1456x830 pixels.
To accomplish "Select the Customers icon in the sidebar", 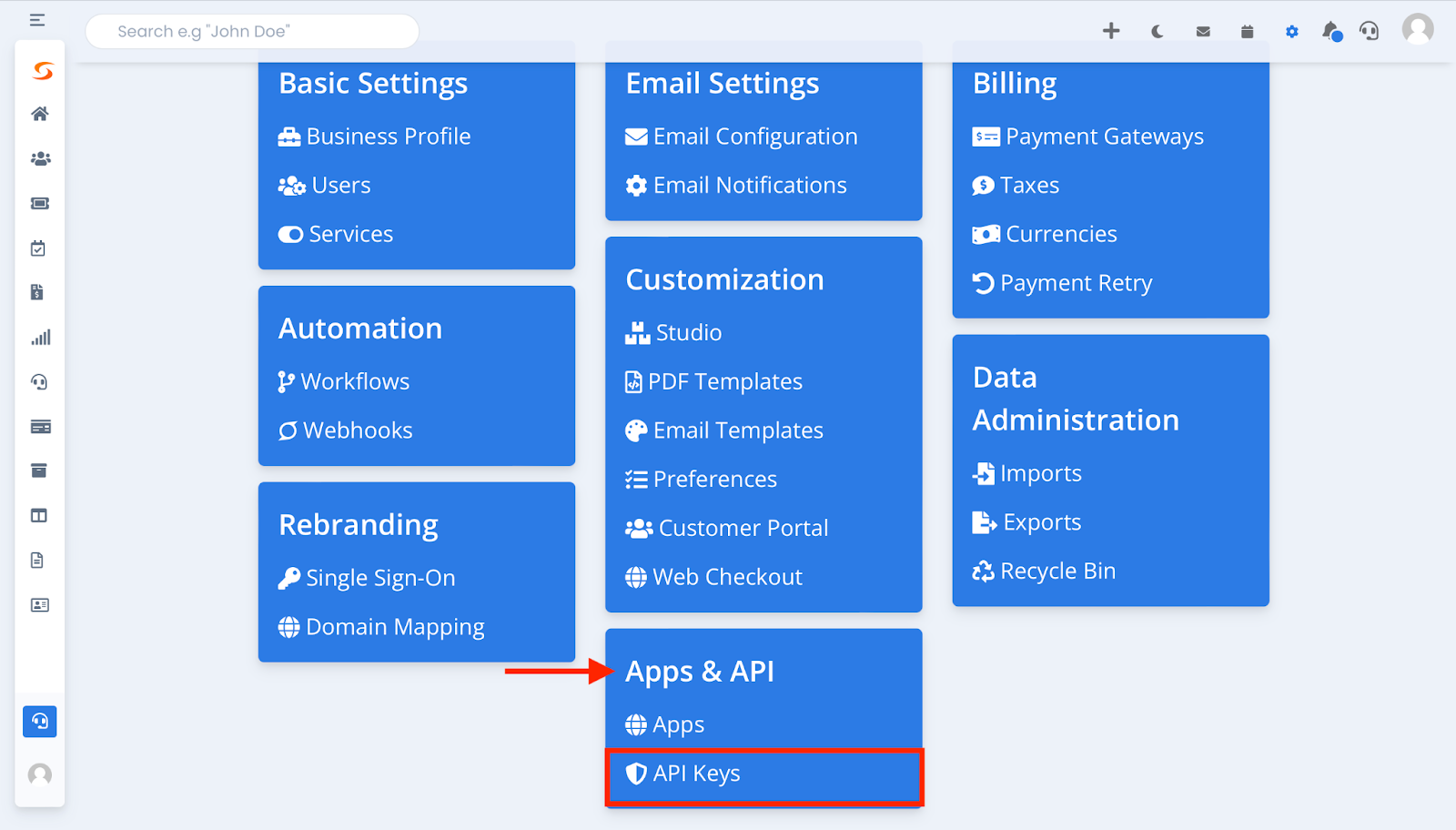I will [x=39, y=158].
